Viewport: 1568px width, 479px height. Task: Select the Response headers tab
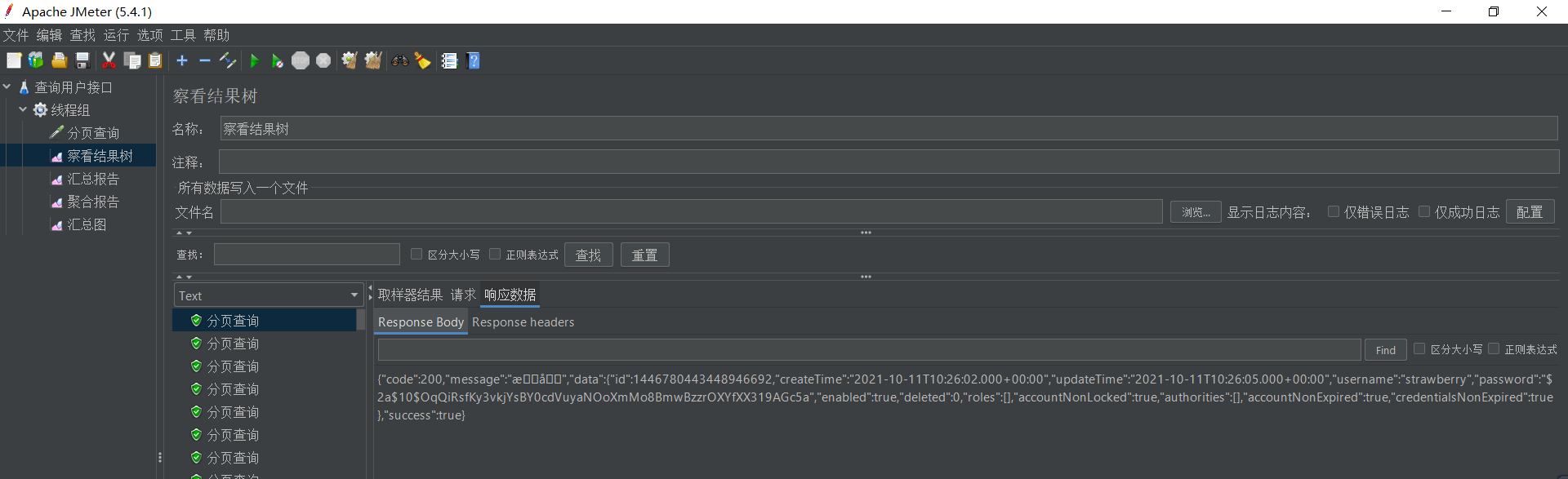click(523, 322)
